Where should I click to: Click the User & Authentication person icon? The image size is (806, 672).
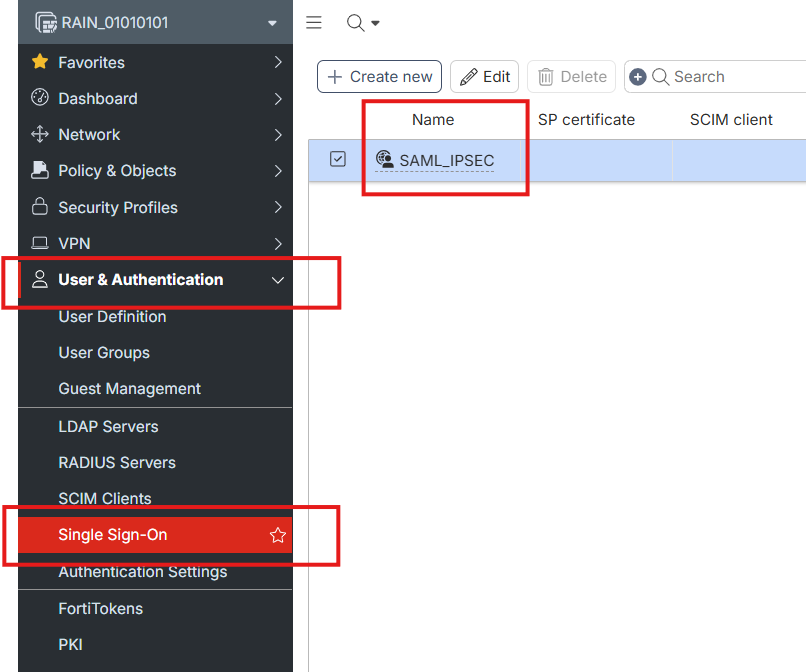(x=40, y=279)
